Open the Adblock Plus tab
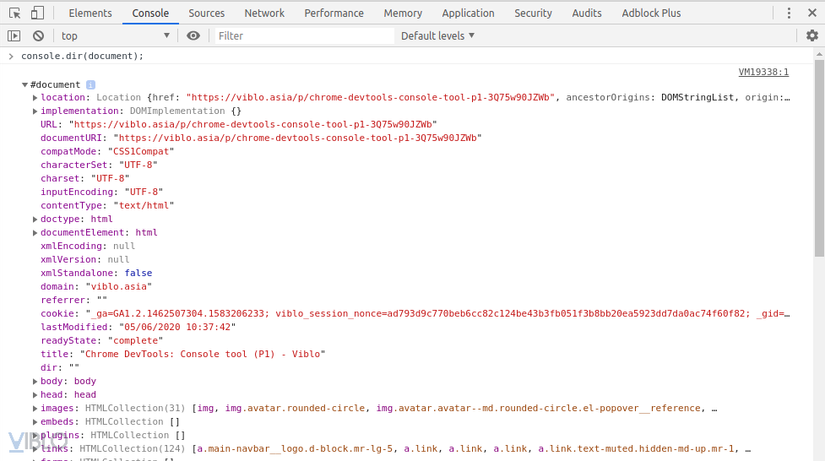The image size is (825, 461). click(x=651, y=13)
